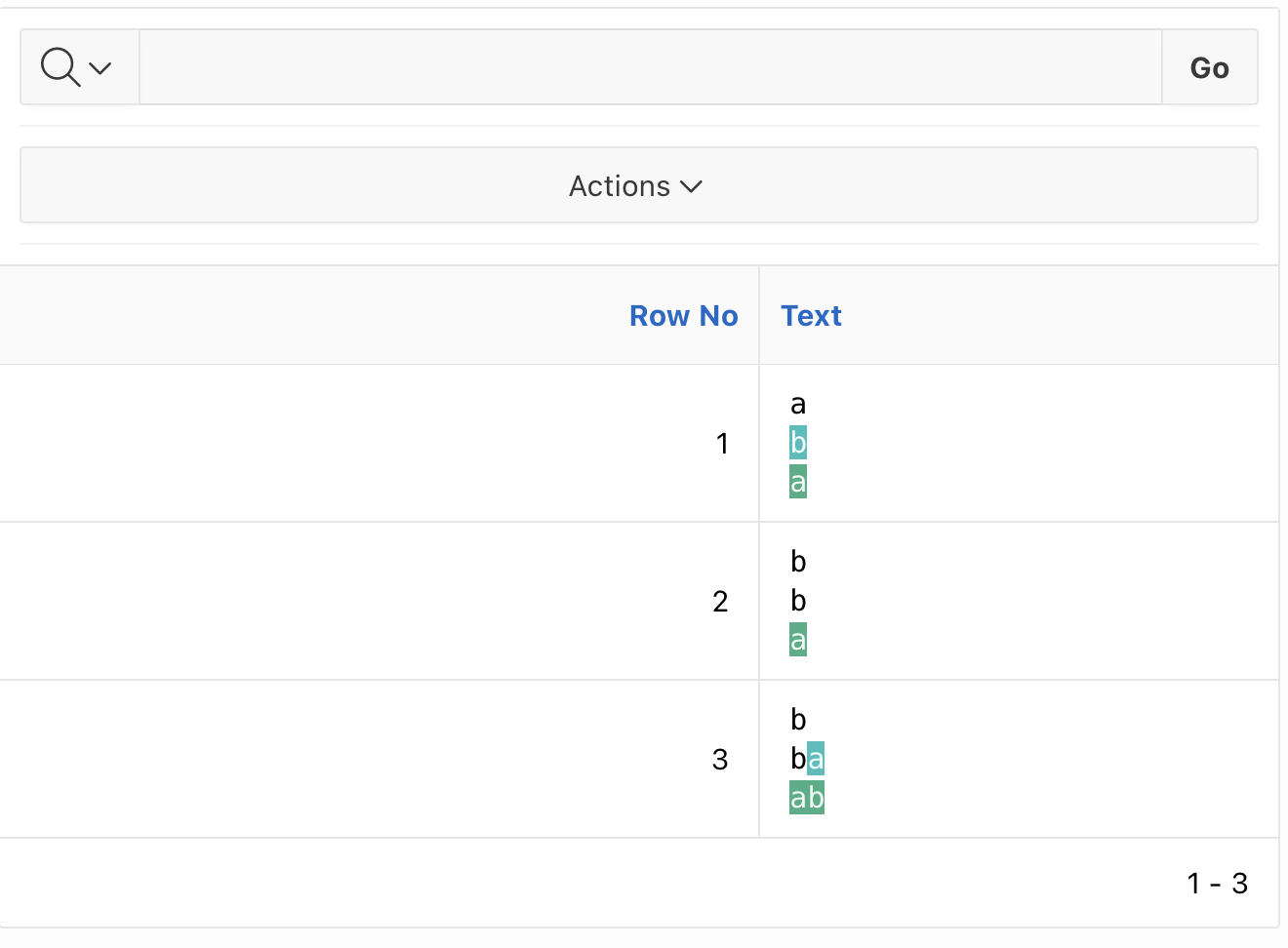Viewport: 1288px width, 948px height.
Task: Click into the report search field
Action: click(650, 67)
